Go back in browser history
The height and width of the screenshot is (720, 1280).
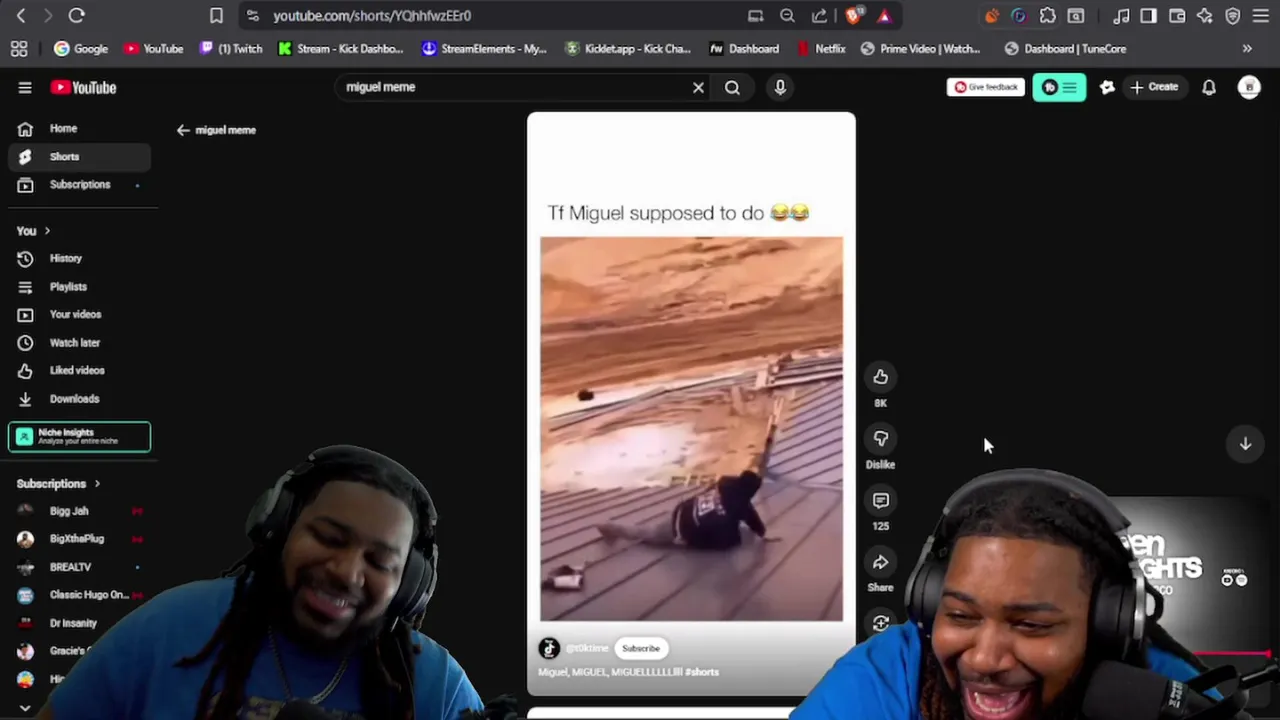pos(21,15)
